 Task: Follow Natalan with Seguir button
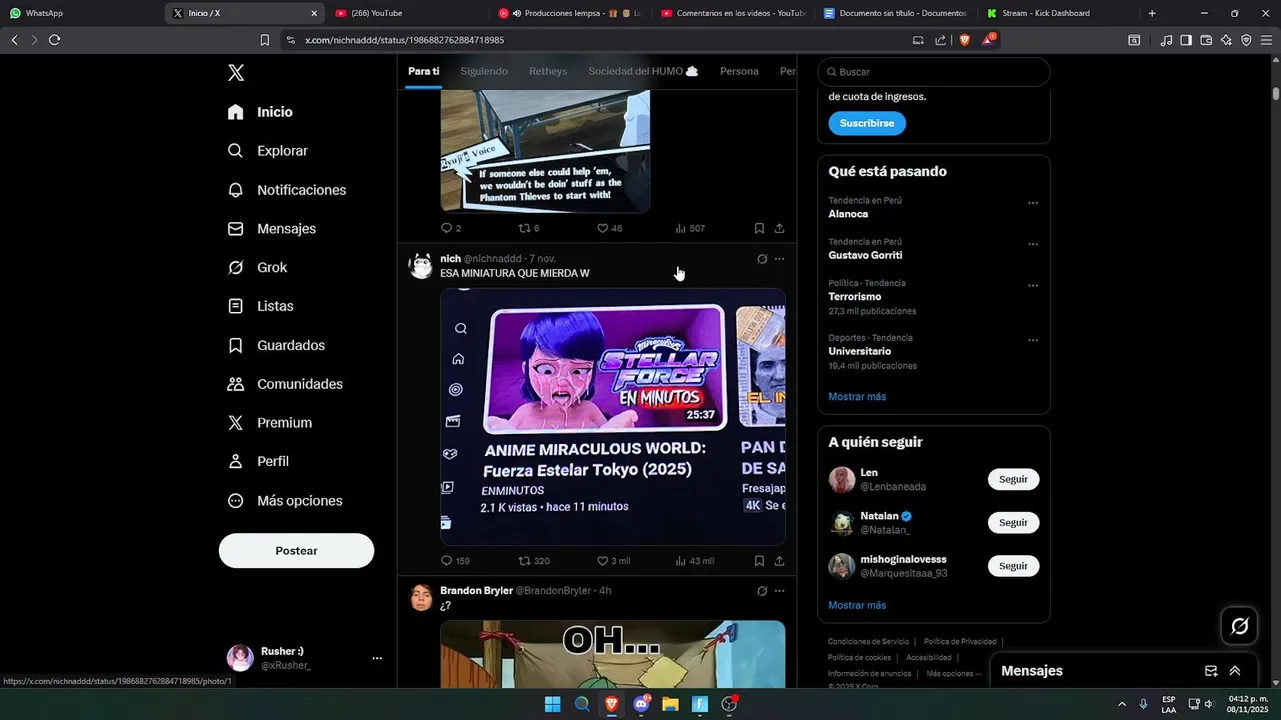[x=1013, y=522]
